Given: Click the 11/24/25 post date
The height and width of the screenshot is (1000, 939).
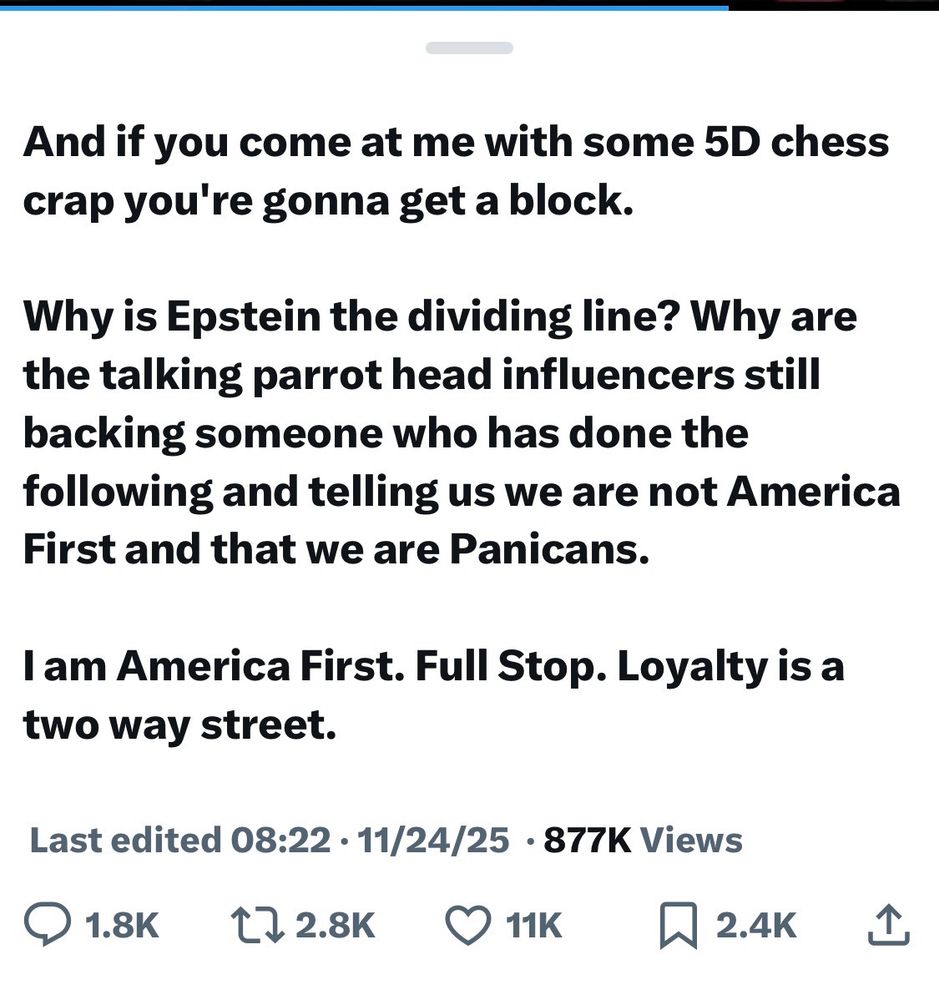Looking at the screenshot, I should click(433, 840).
